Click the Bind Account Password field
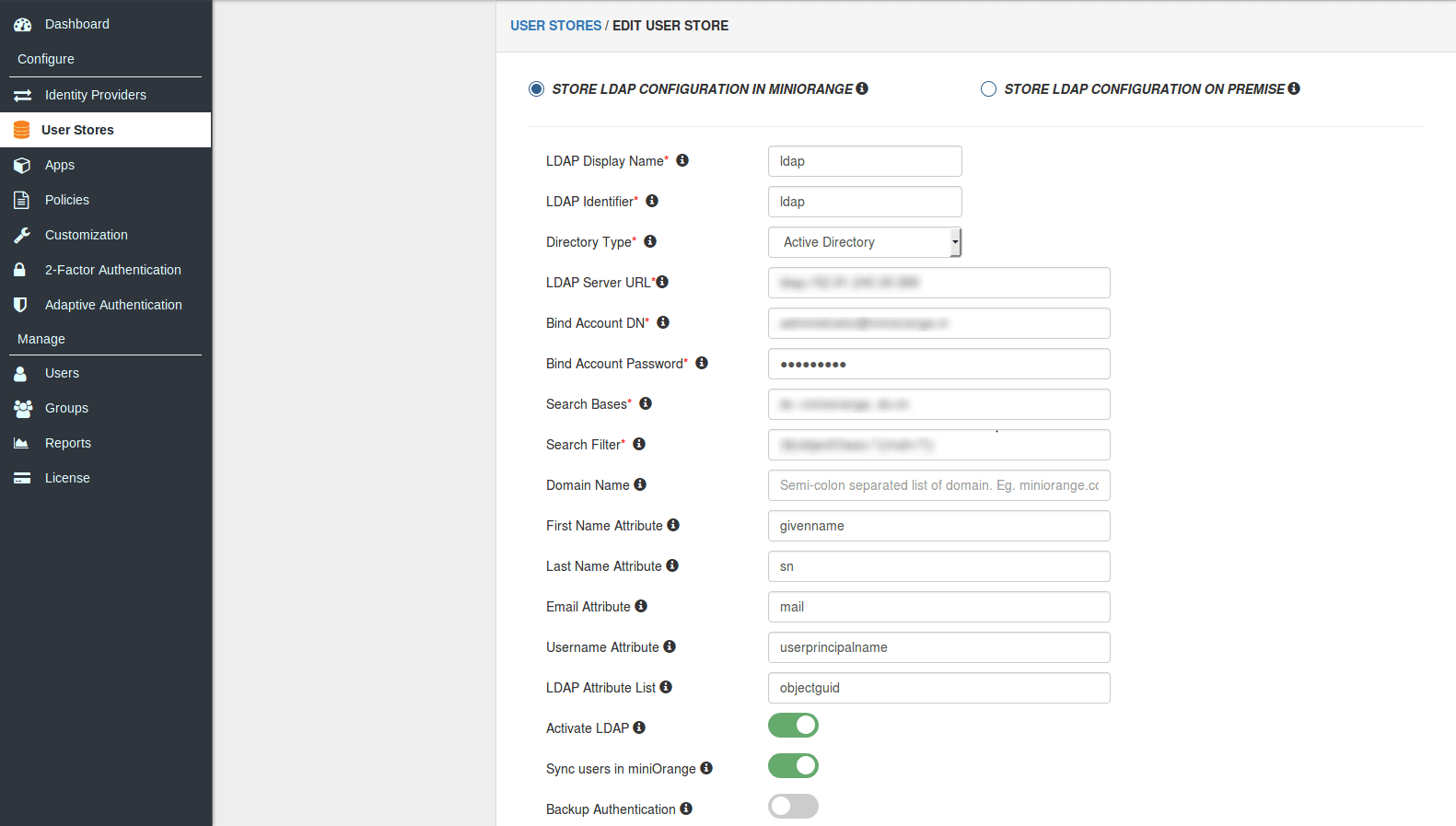Viewport: 1456px width, 826px height. click(x=939, y=364)
